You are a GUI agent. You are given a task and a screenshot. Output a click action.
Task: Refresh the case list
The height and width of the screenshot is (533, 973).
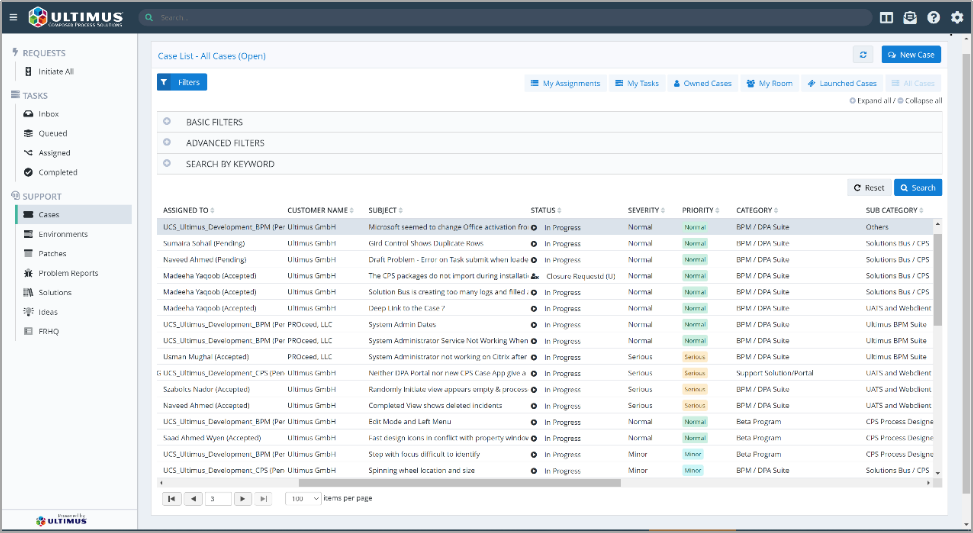[863, 55]
